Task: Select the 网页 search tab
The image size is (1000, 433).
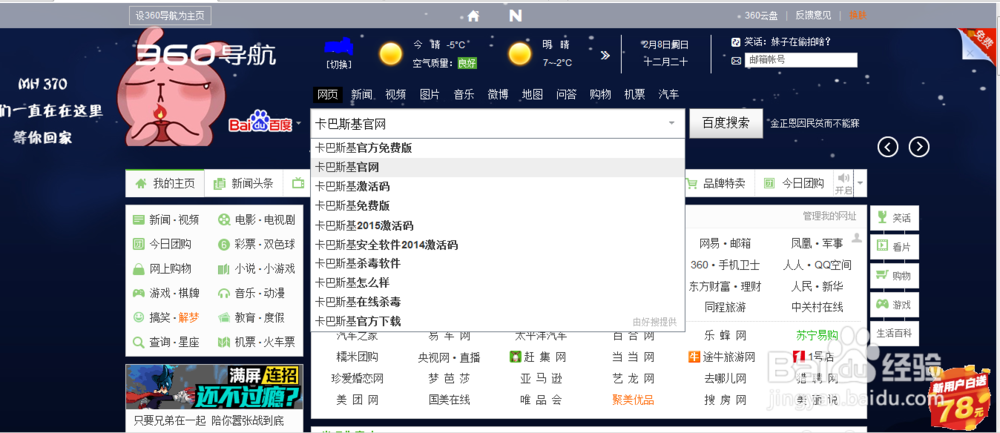Action: (327, 94)
